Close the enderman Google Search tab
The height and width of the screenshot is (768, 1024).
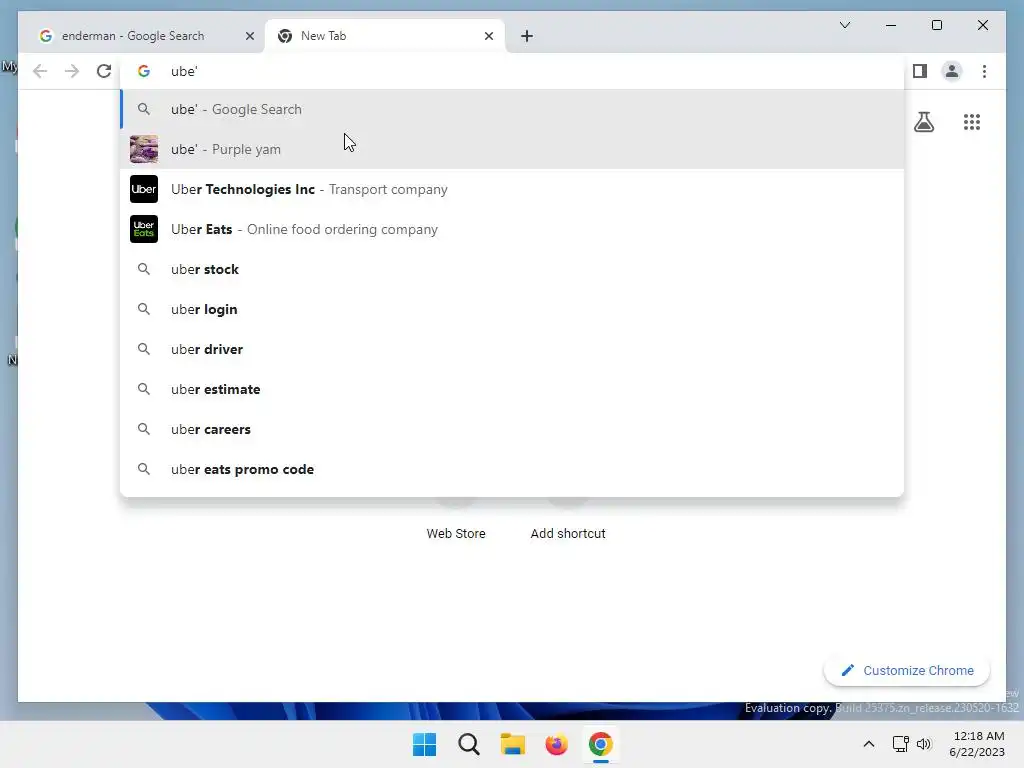(x=249, y=36)
